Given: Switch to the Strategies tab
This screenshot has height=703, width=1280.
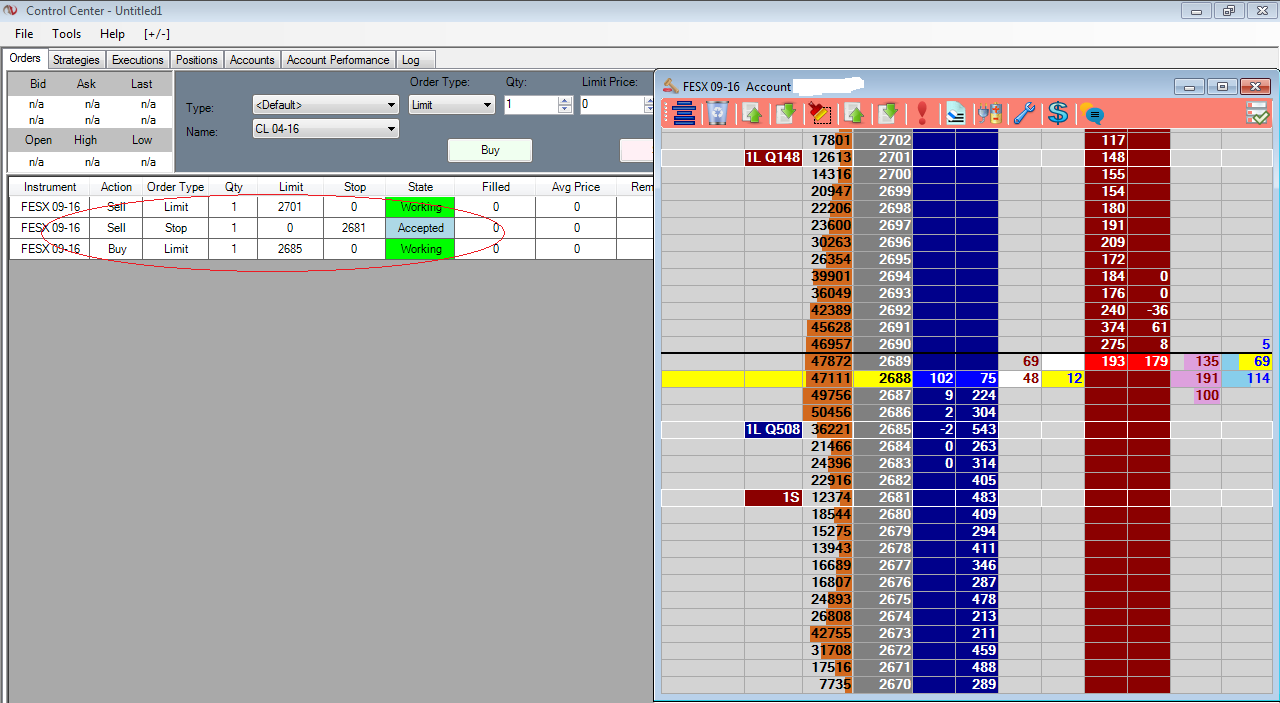Looking at the screenshot, I should click(x=76, y=60).
